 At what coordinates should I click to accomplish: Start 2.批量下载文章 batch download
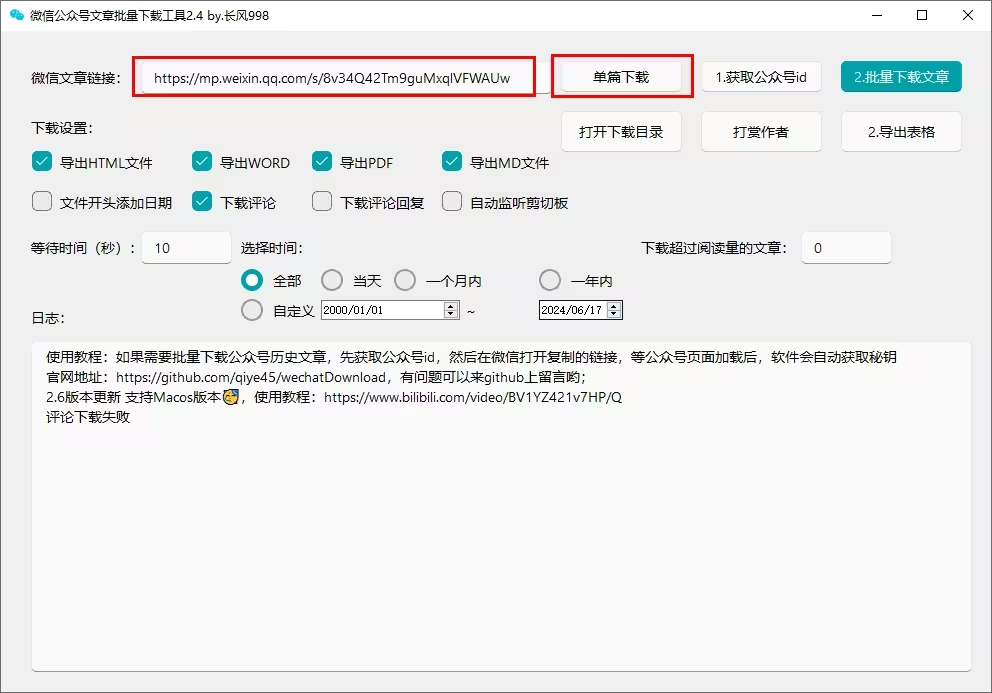tap(902, 77)
